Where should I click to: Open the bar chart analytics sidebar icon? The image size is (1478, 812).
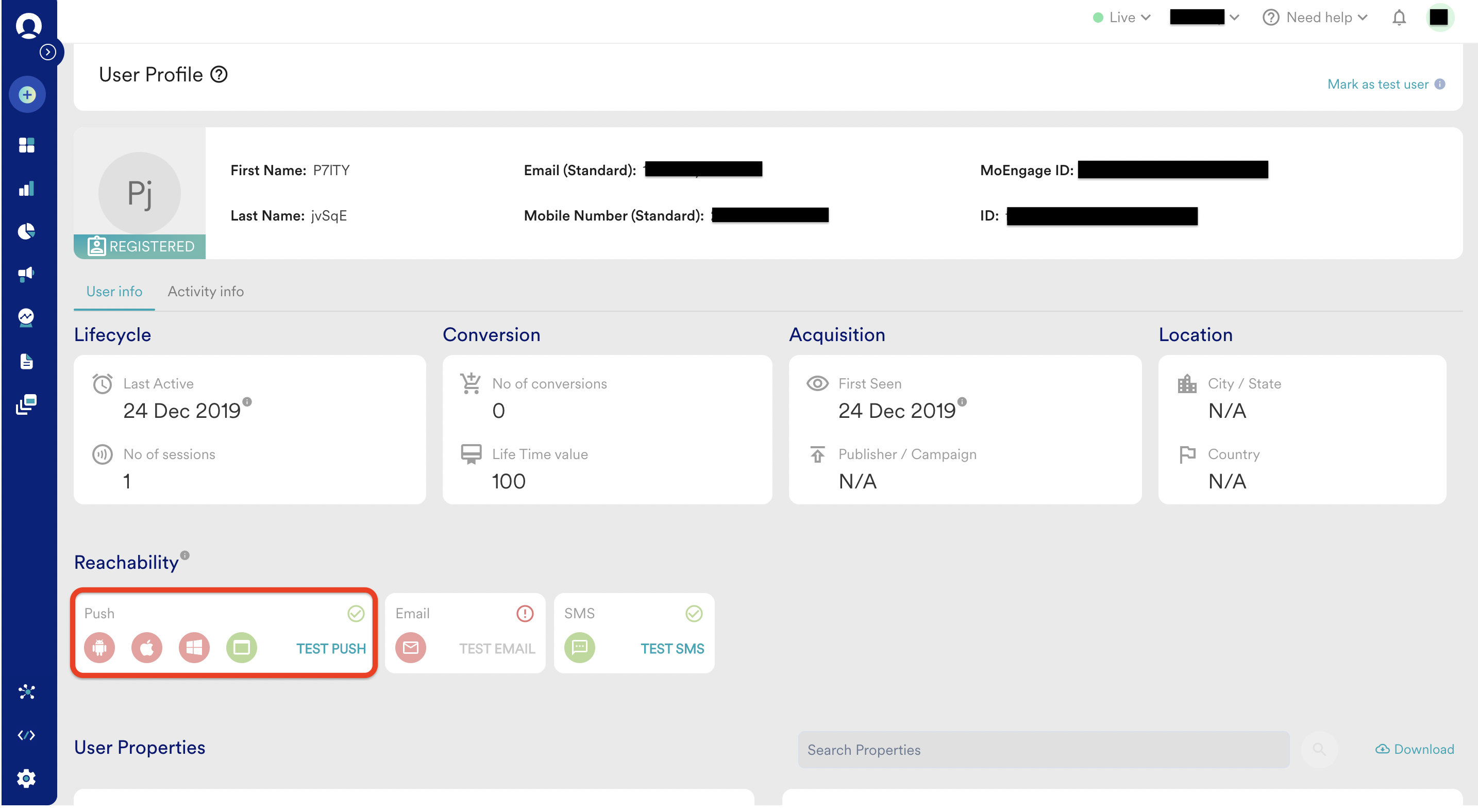point(26,189)
